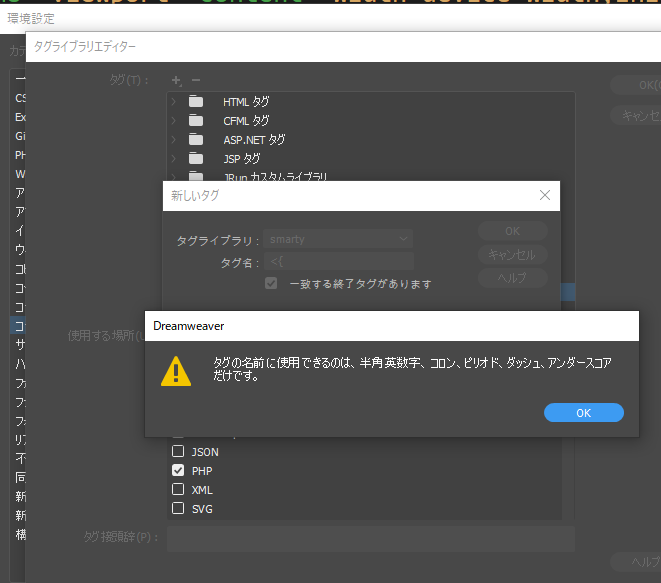Click the yellow warning triangle icon
This screenshot has height=583, width=661.
tap(176, 371)
